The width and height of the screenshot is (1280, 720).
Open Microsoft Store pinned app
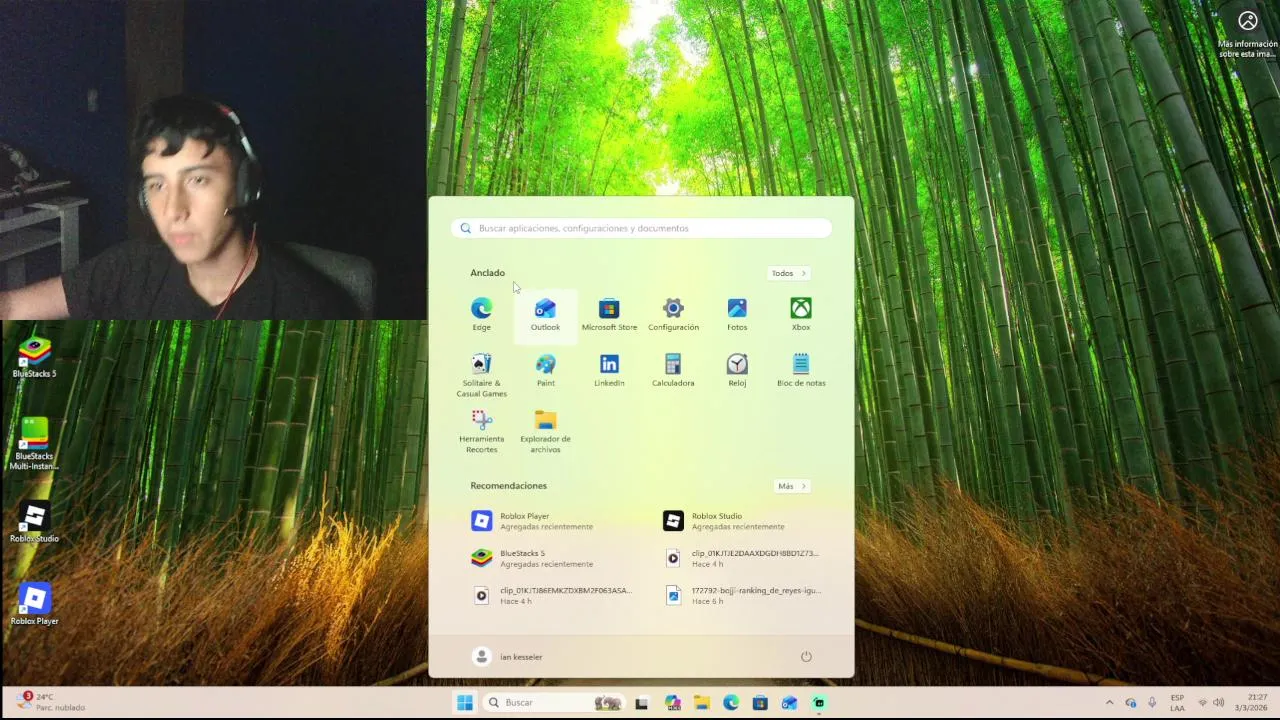click(609, 314)
